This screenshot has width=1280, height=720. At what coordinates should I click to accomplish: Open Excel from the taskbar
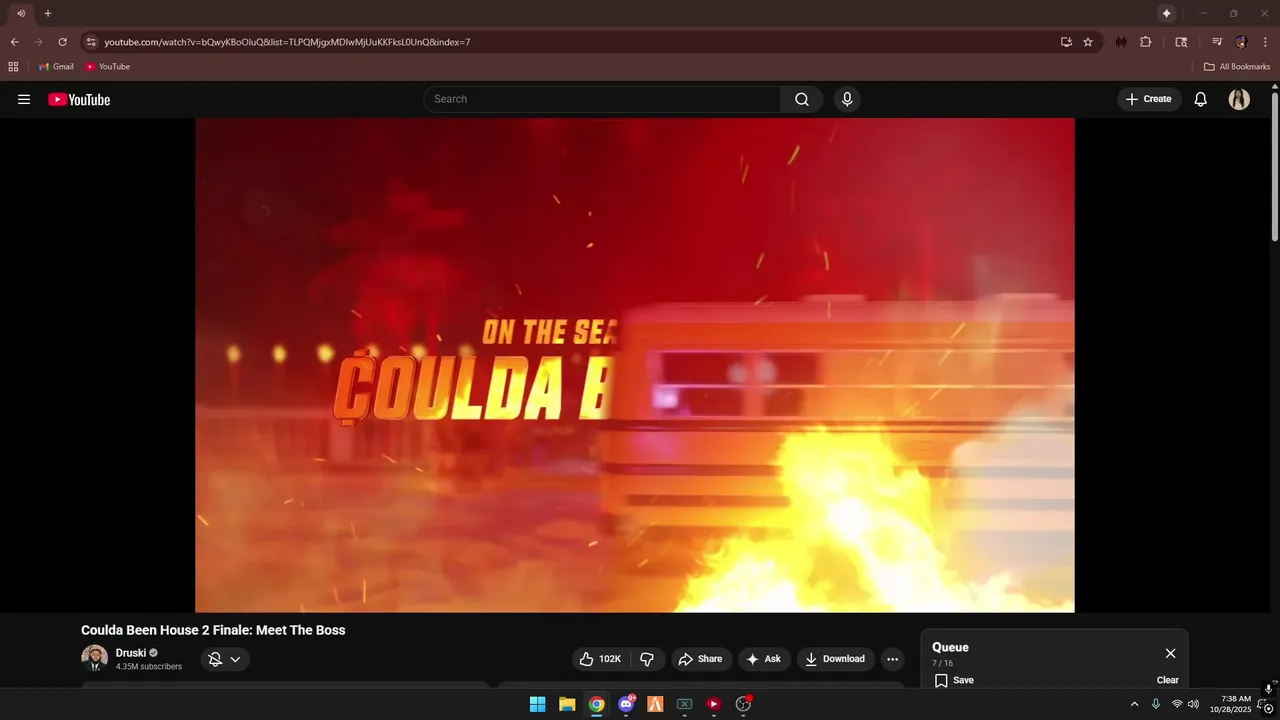[684, 704]
